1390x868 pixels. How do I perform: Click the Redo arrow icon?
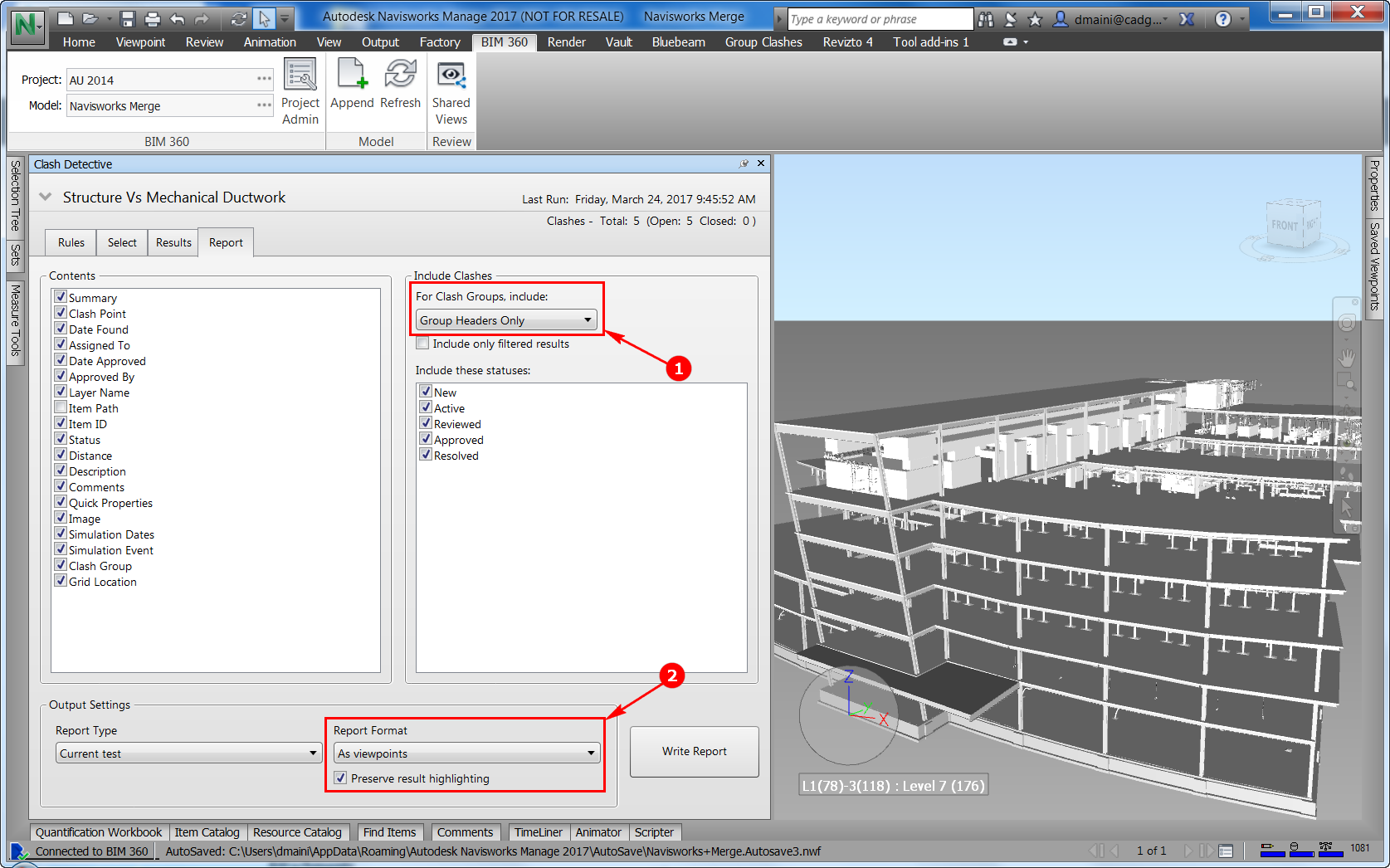click(x=202, y=18)
